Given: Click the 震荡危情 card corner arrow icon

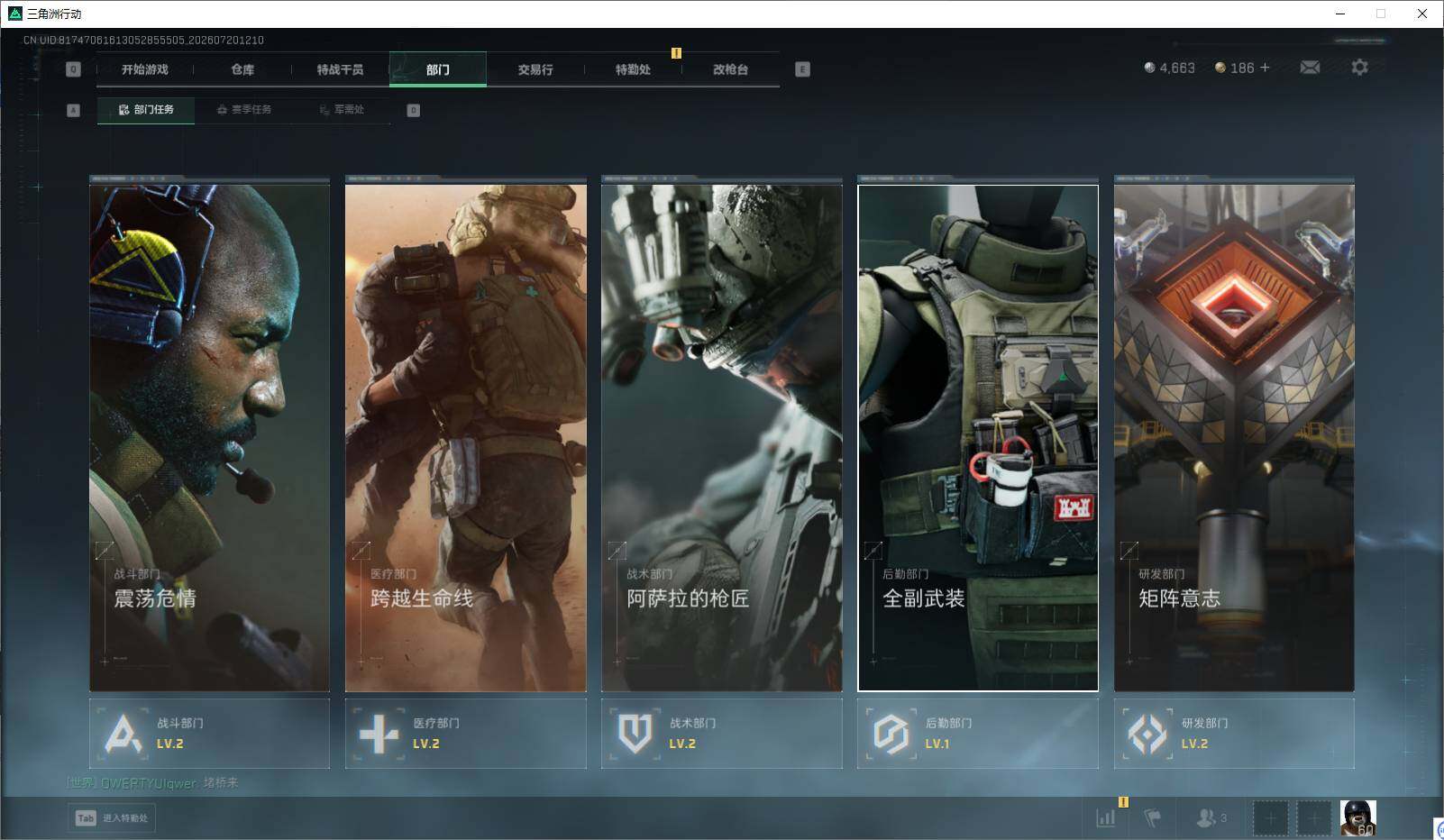Looking at the screenshot, I should (x=105, y=550).
